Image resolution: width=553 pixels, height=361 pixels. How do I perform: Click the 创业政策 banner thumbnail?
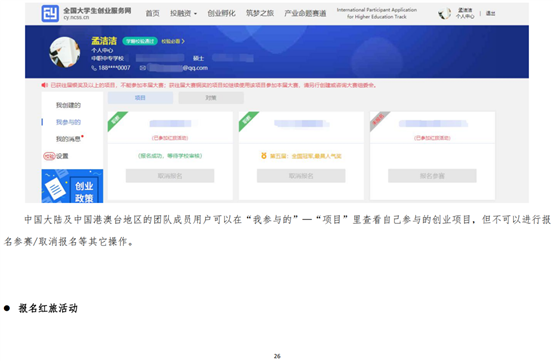(x=72, y=186)
